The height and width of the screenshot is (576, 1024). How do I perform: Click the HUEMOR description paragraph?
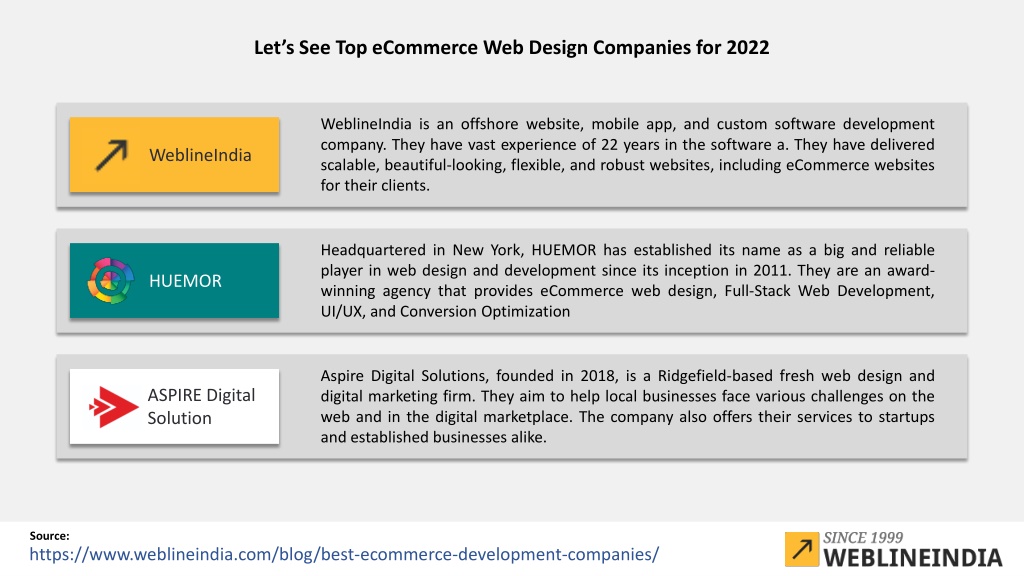627,281
